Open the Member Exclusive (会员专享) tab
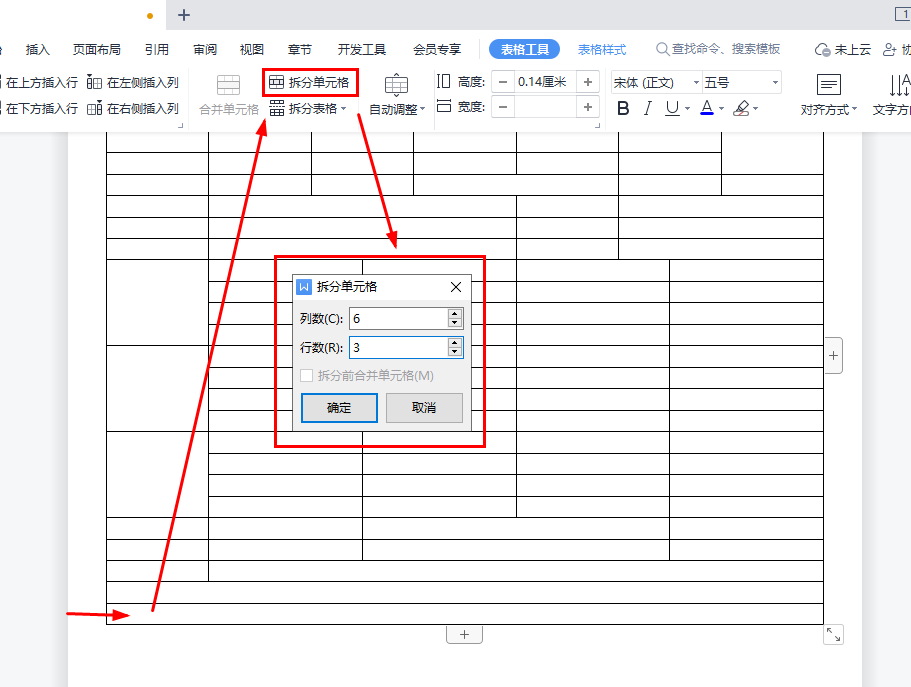Image resolution: width=911 pixels, height=687 pixels. [x=437, y=49]
